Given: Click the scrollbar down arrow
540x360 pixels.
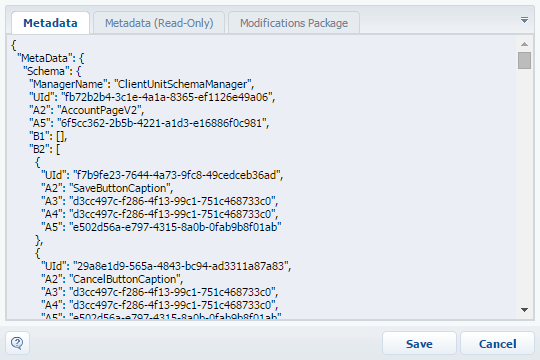Looking at the screenshot, I should coord(524,310).
